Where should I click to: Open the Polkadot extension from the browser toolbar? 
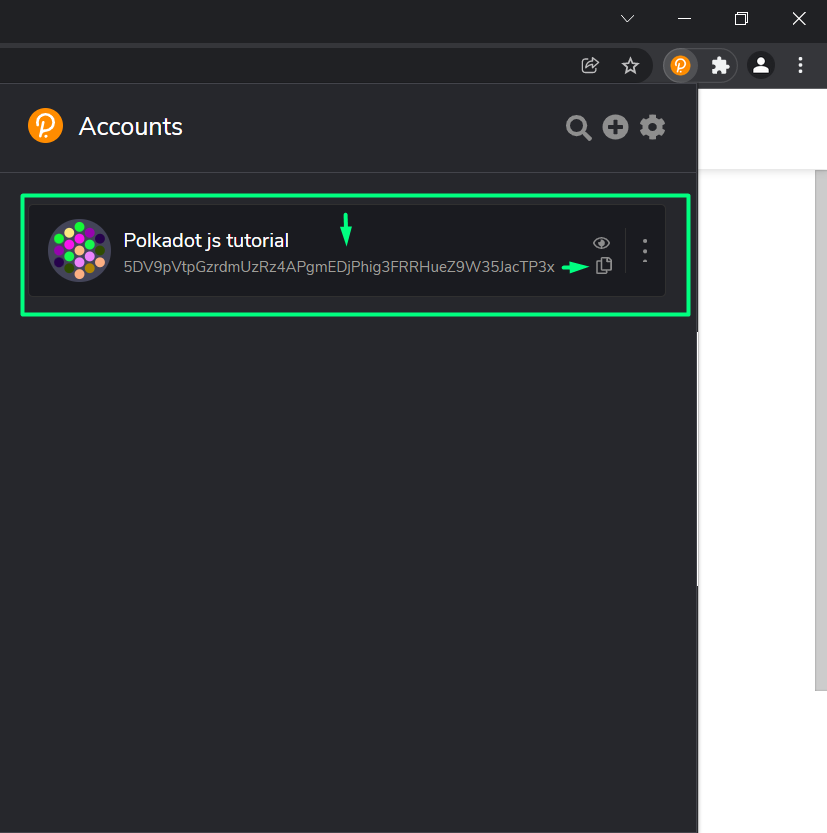pyautogui.click(x=680, y=65)
